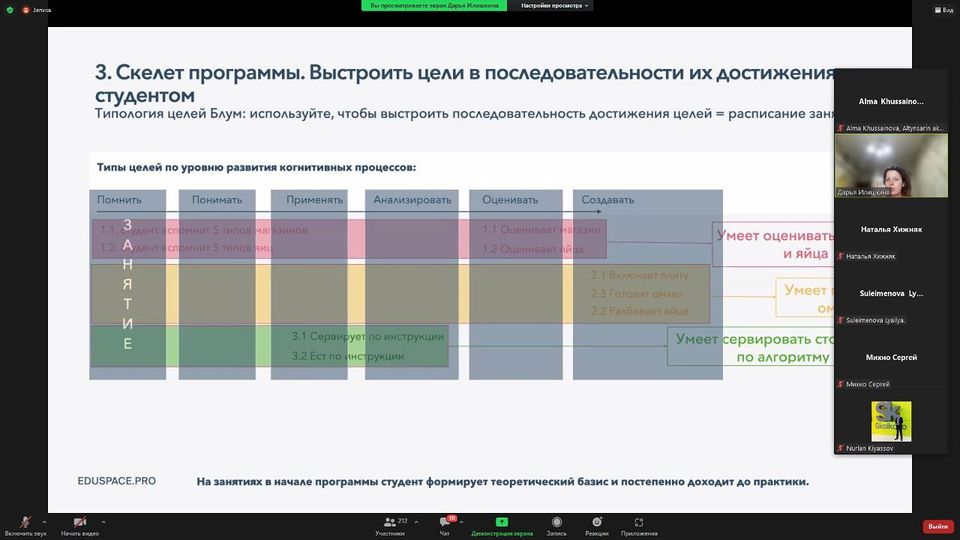Expand the caret next to Чат

point(461,522)
